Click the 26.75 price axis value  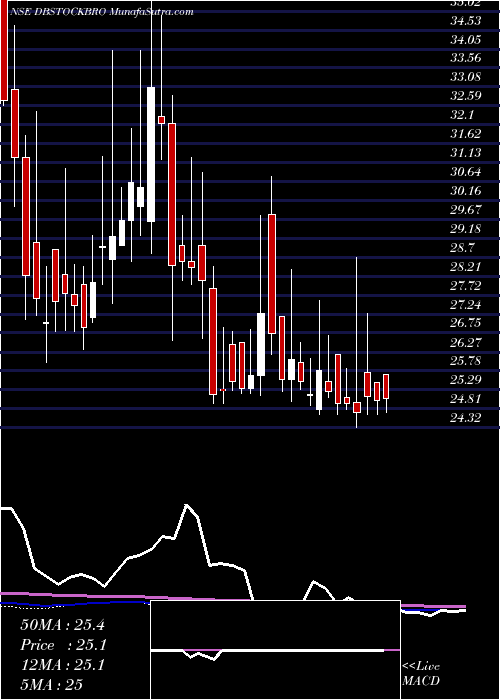466,324
